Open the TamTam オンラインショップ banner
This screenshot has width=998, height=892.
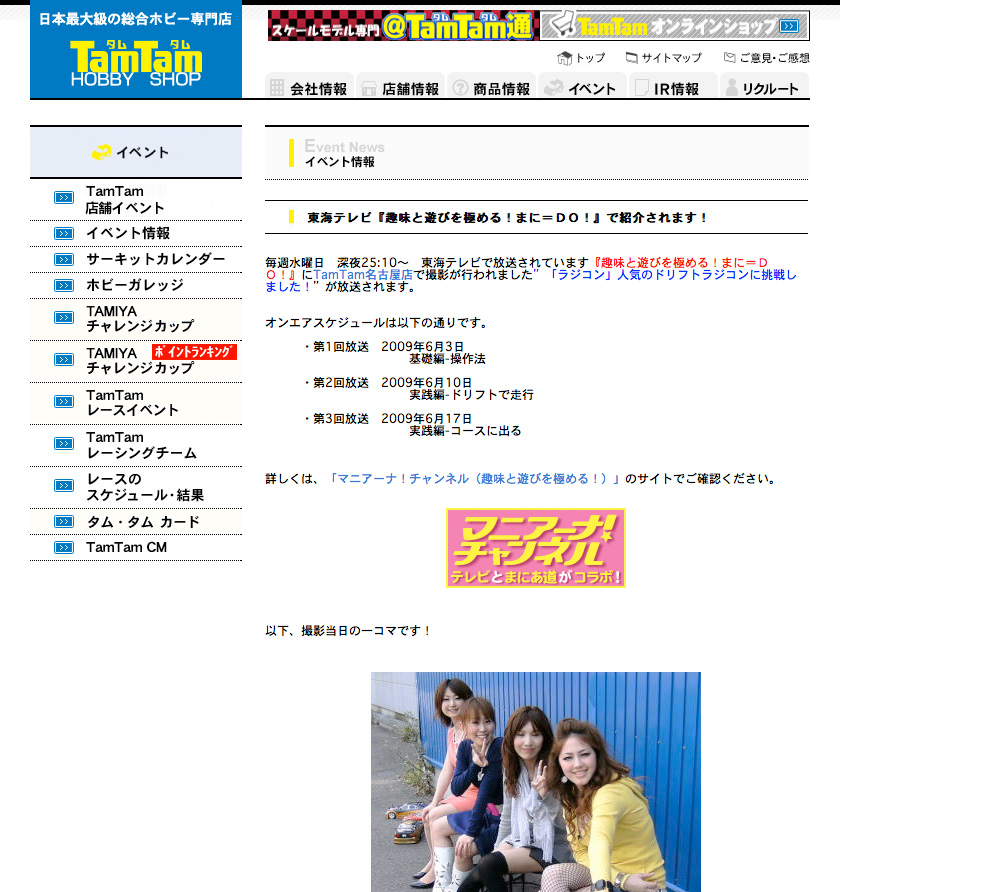pyautogui.click(x=675, y=26)
